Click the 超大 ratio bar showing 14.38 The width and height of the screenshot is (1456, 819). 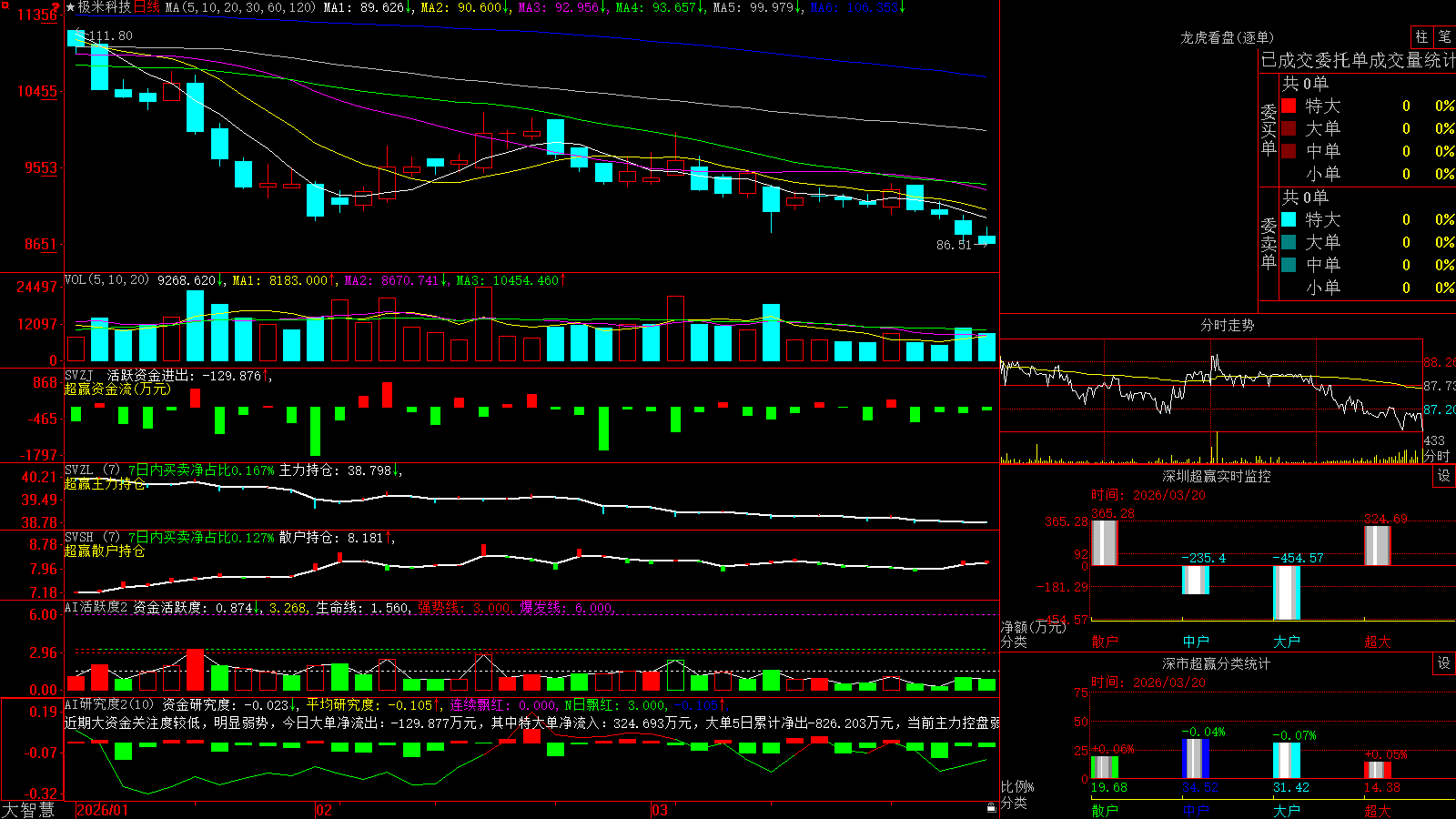(1377, 771)
